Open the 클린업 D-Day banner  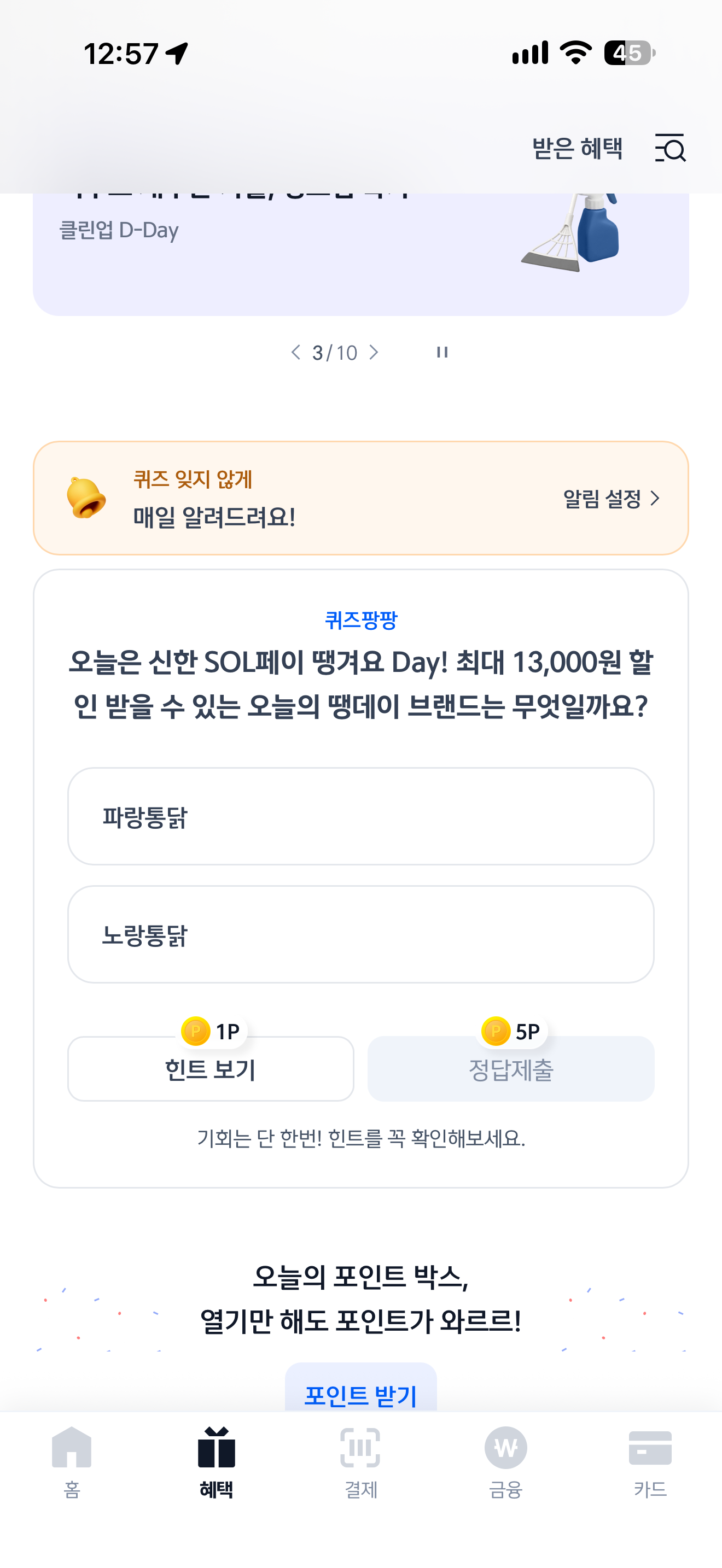(360, 253)
